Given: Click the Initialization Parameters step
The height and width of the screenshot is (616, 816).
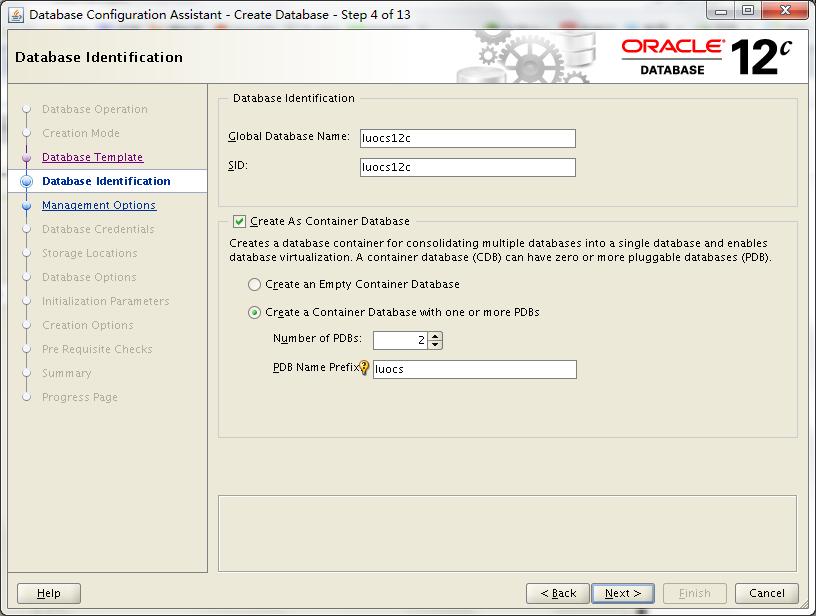Looking at the screenshot, I should coord(106,301).
